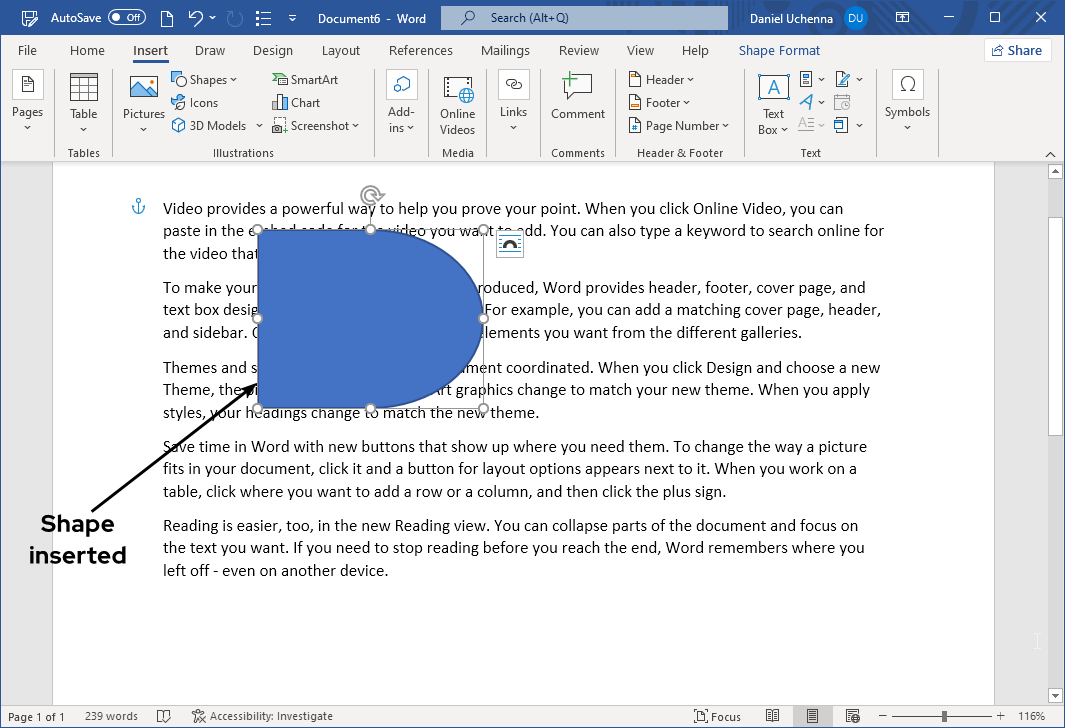Insert a Chart
Screen dimensions: 1065x728
(x=296, y=102)
